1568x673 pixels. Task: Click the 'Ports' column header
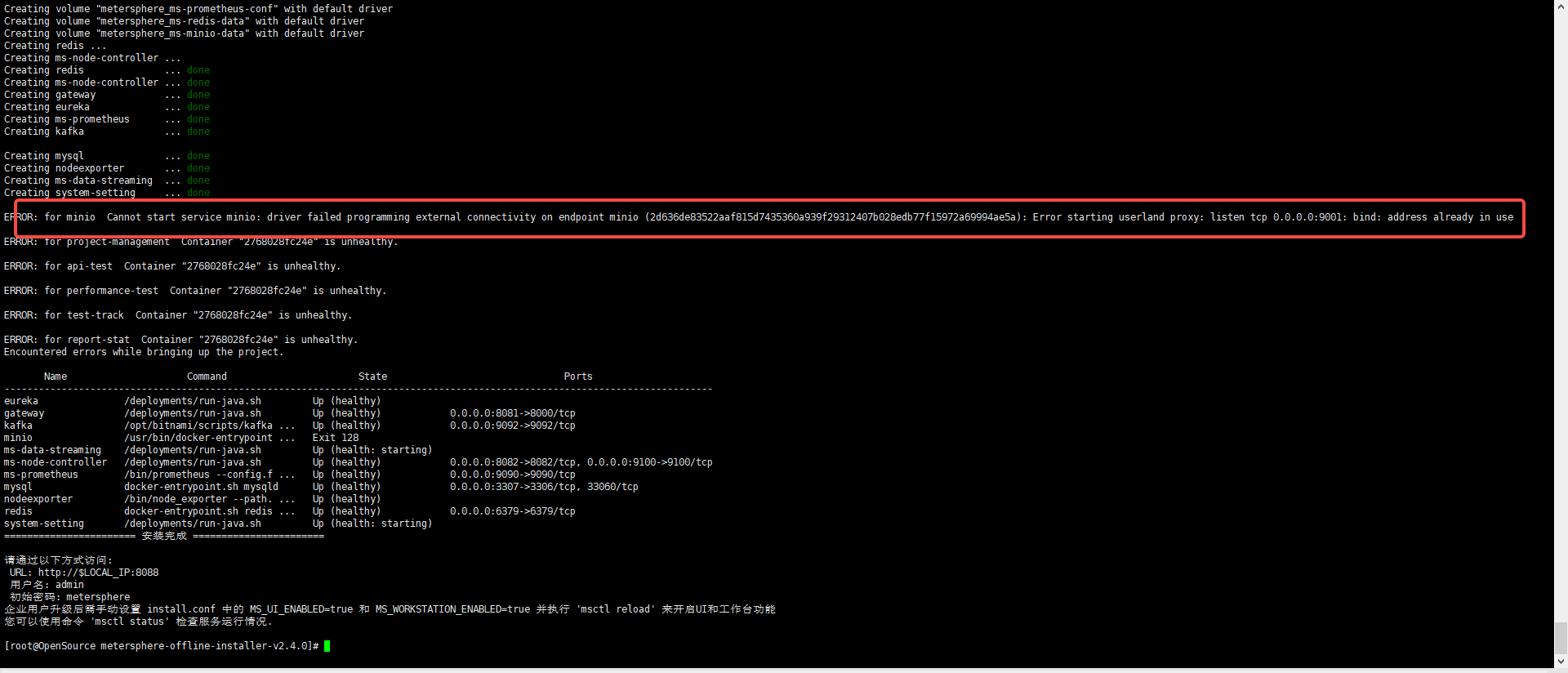578,377
